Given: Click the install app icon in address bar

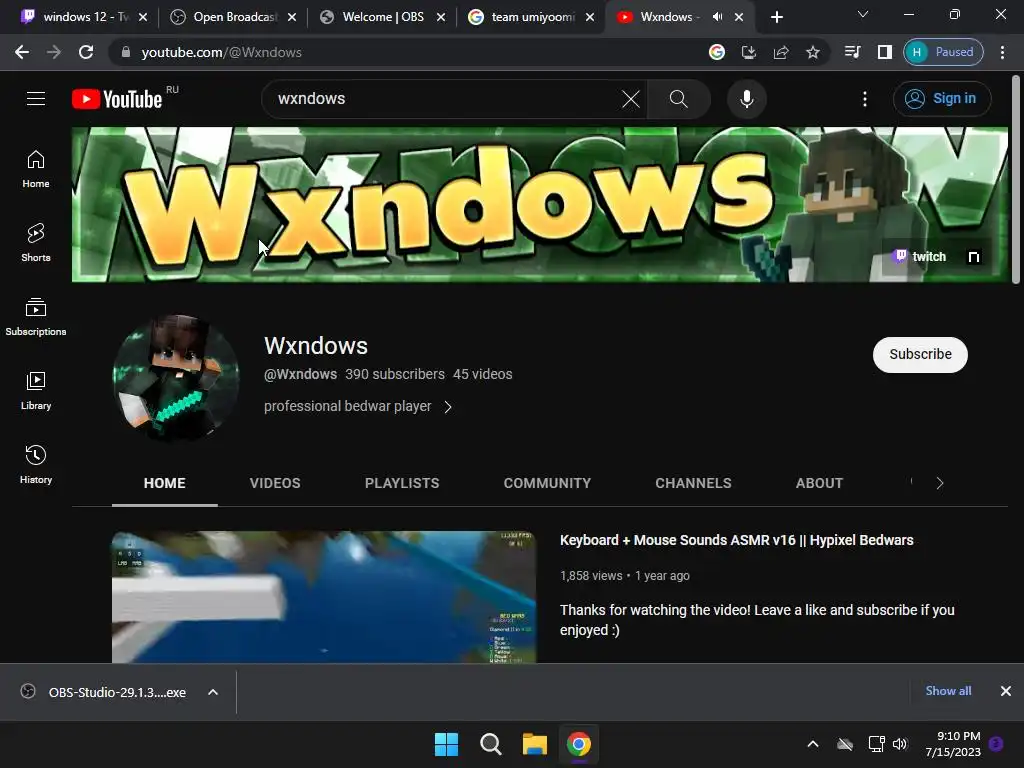Looking at the screenshot, I should (748, 52).
